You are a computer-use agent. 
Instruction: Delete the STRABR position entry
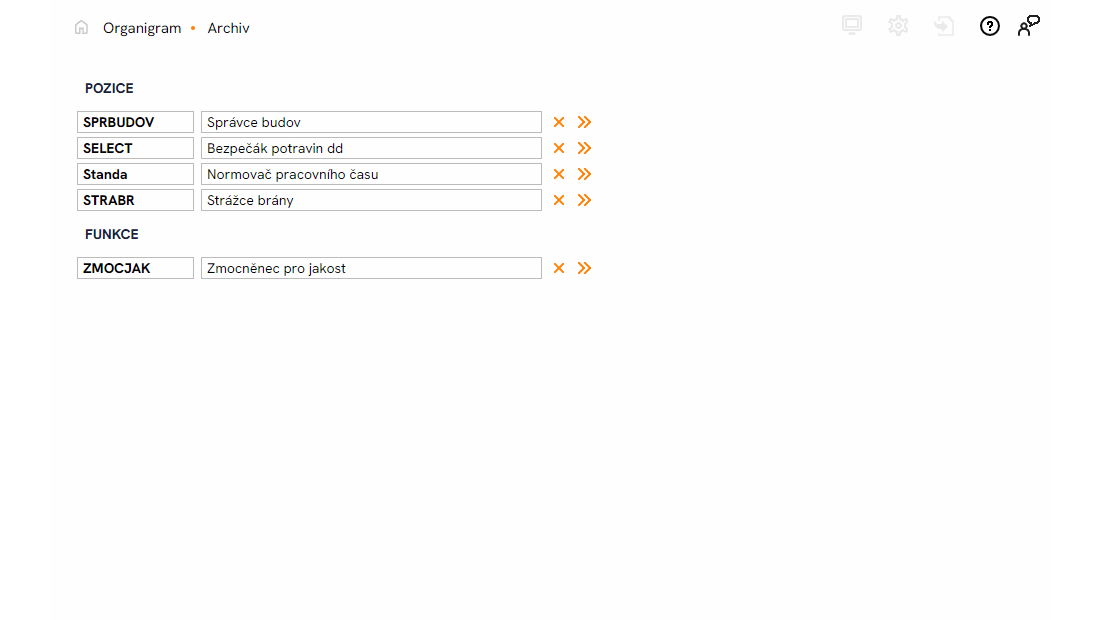click(559, 200)
